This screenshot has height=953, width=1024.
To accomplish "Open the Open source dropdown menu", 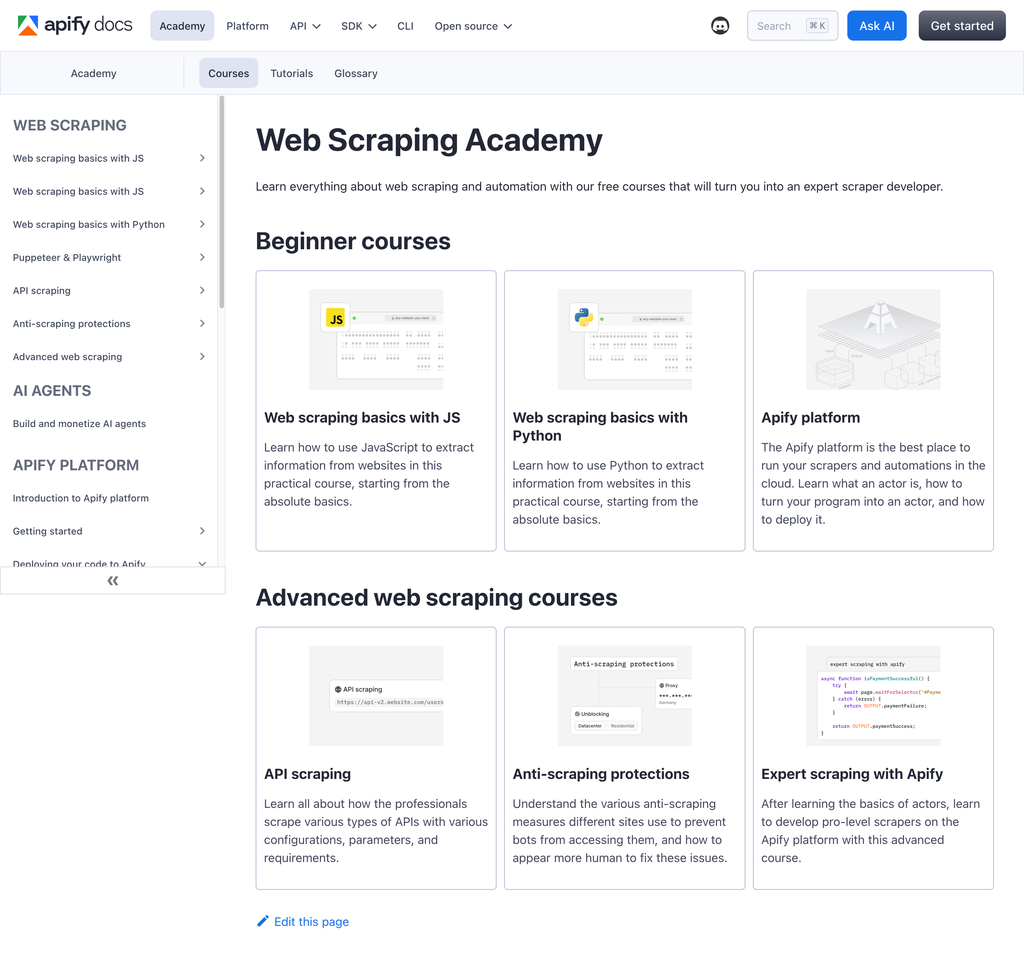I will pyautogui.click(x=473, y=26).
